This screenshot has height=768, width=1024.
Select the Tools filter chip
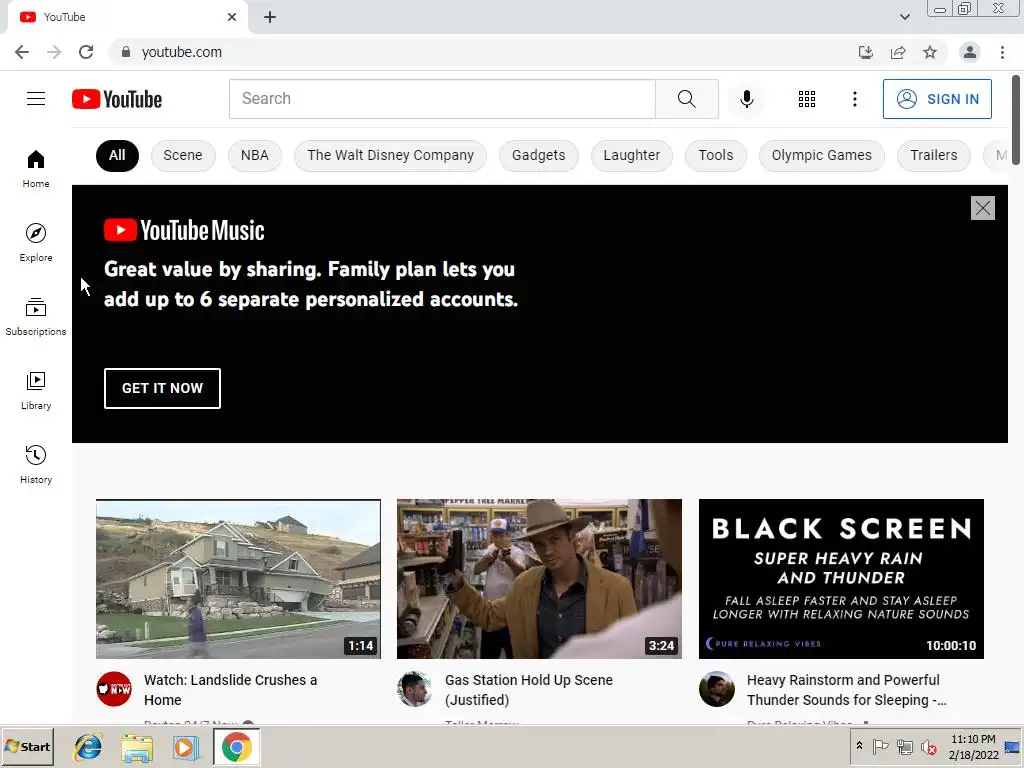click(716, 155)
